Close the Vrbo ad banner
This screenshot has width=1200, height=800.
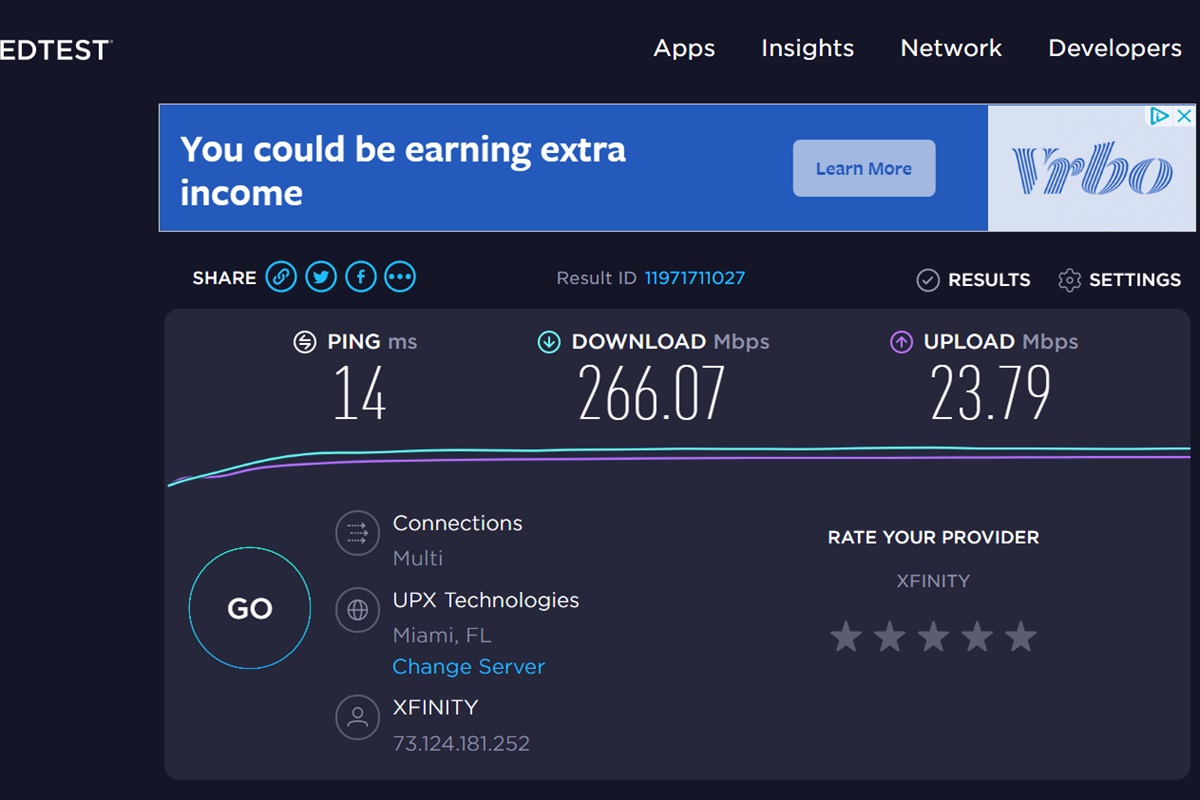(x=1183, y=116)
